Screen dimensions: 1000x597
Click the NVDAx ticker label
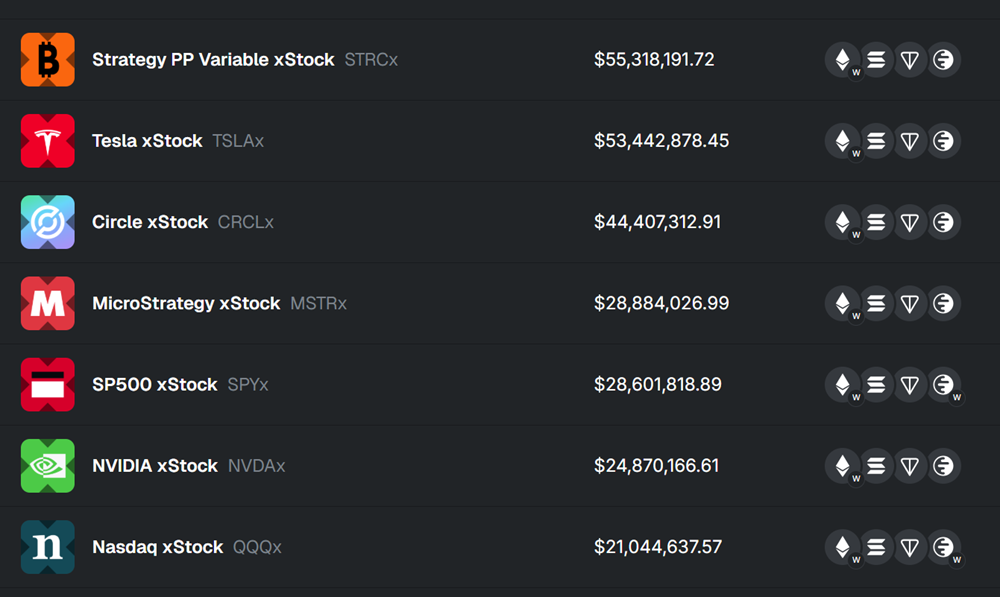[256, 466]
